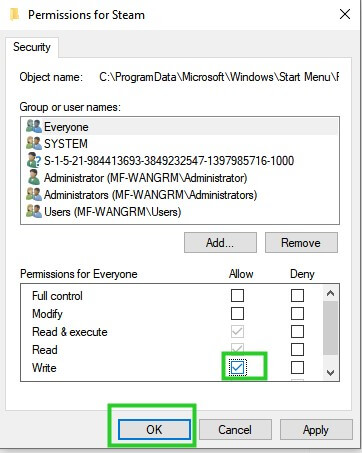Viewport: 362px width, 453px height.
Task: Click the Remove button
Action: 301,243
